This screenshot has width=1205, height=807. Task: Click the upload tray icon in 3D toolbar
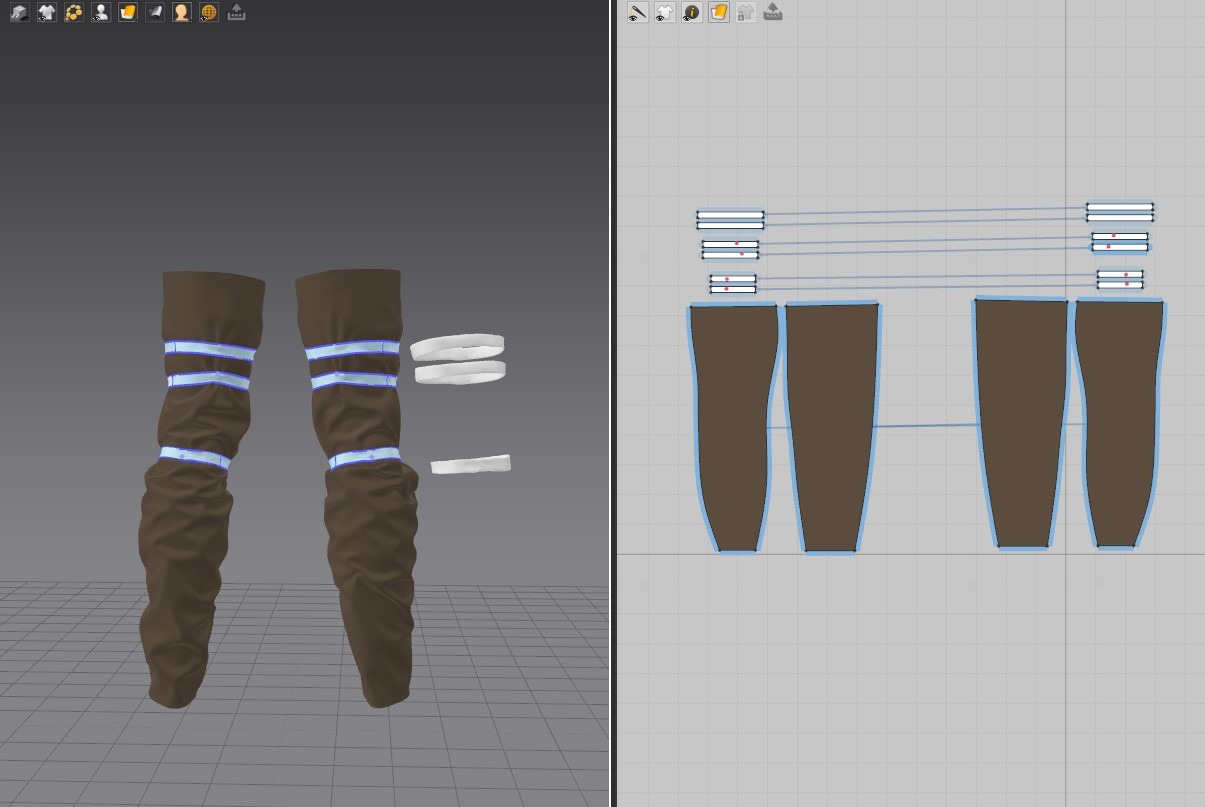coord(236,13)
